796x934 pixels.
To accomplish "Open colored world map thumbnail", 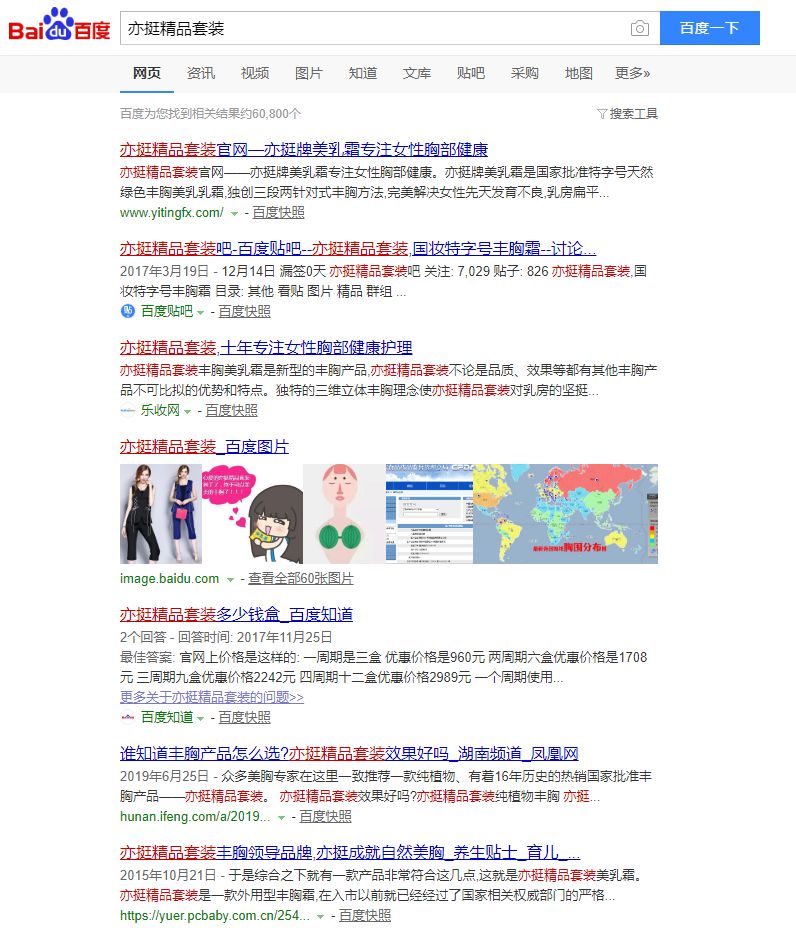I will pos(565,513).
